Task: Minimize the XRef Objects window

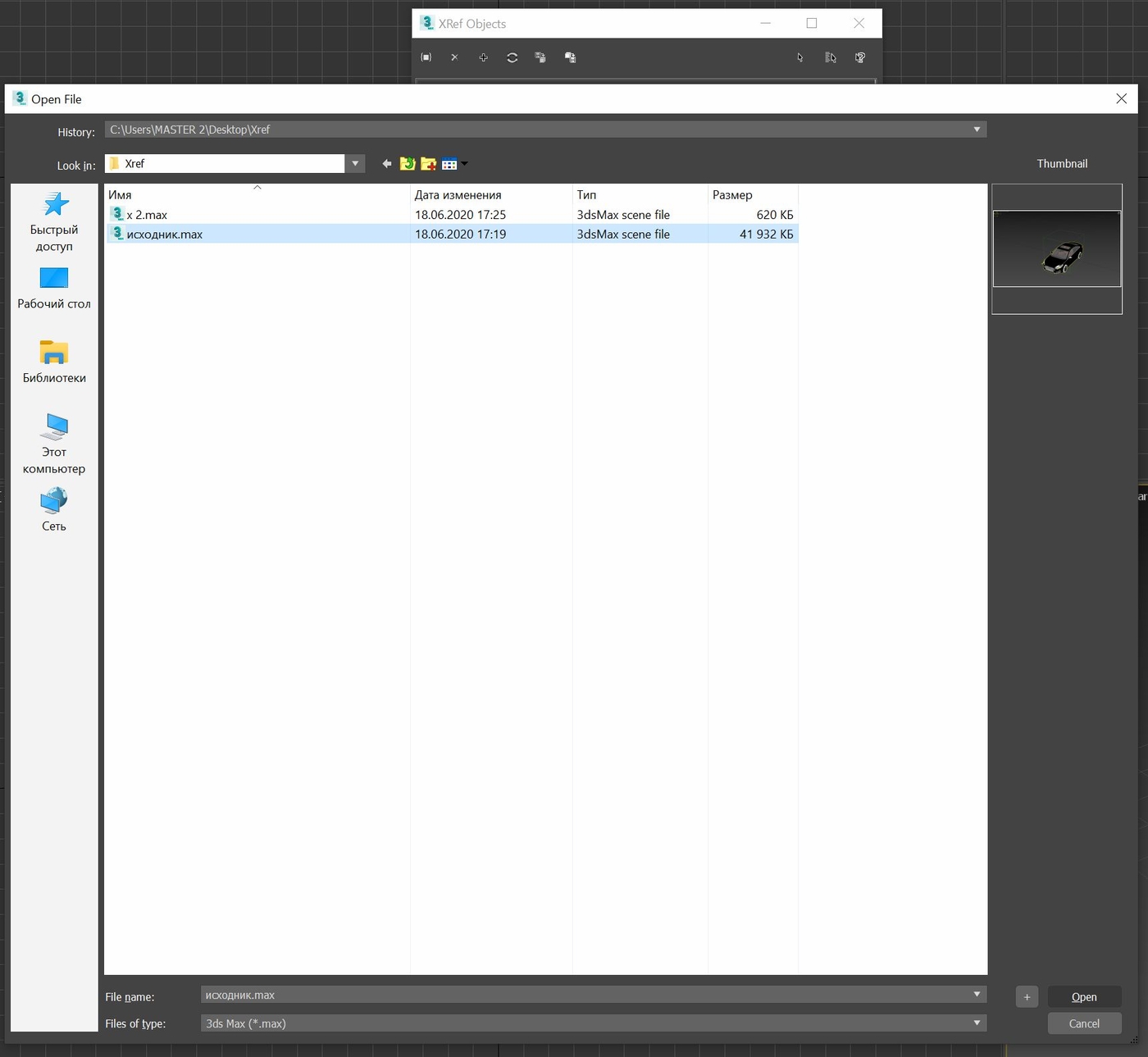Action: (x=765, y=23)
